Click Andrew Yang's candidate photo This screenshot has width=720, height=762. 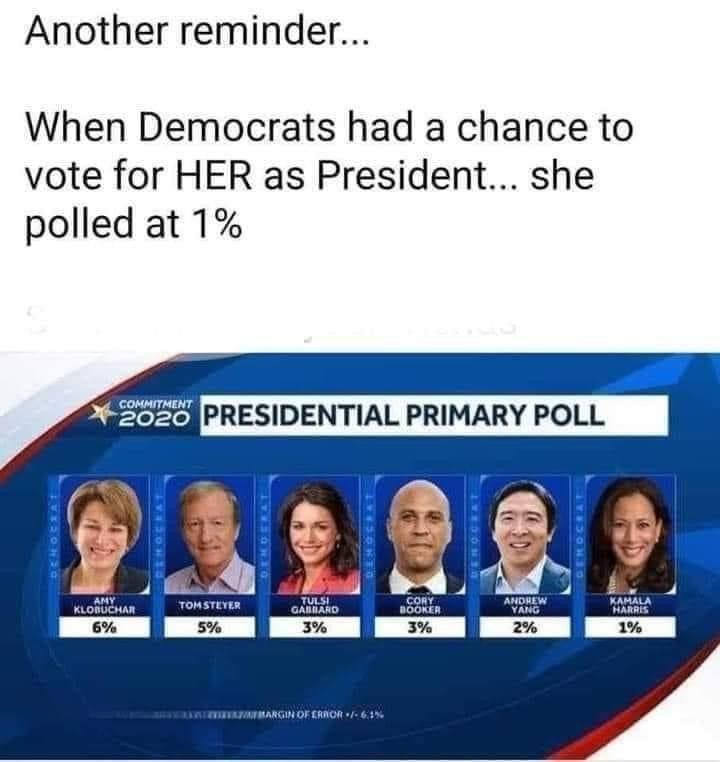click(524, 532)
